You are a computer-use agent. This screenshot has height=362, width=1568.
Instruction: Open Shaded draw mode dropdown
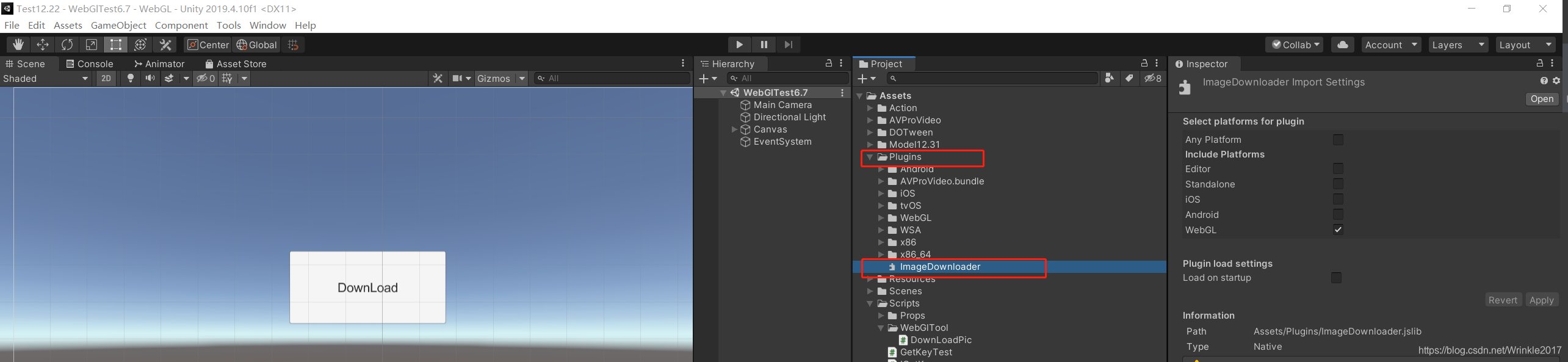[46, 78]
